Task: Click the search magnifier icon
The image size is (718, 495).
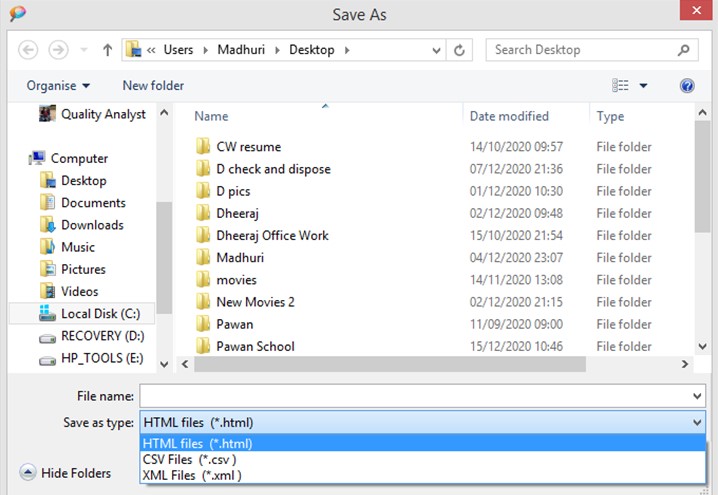Action: [683, 50]
